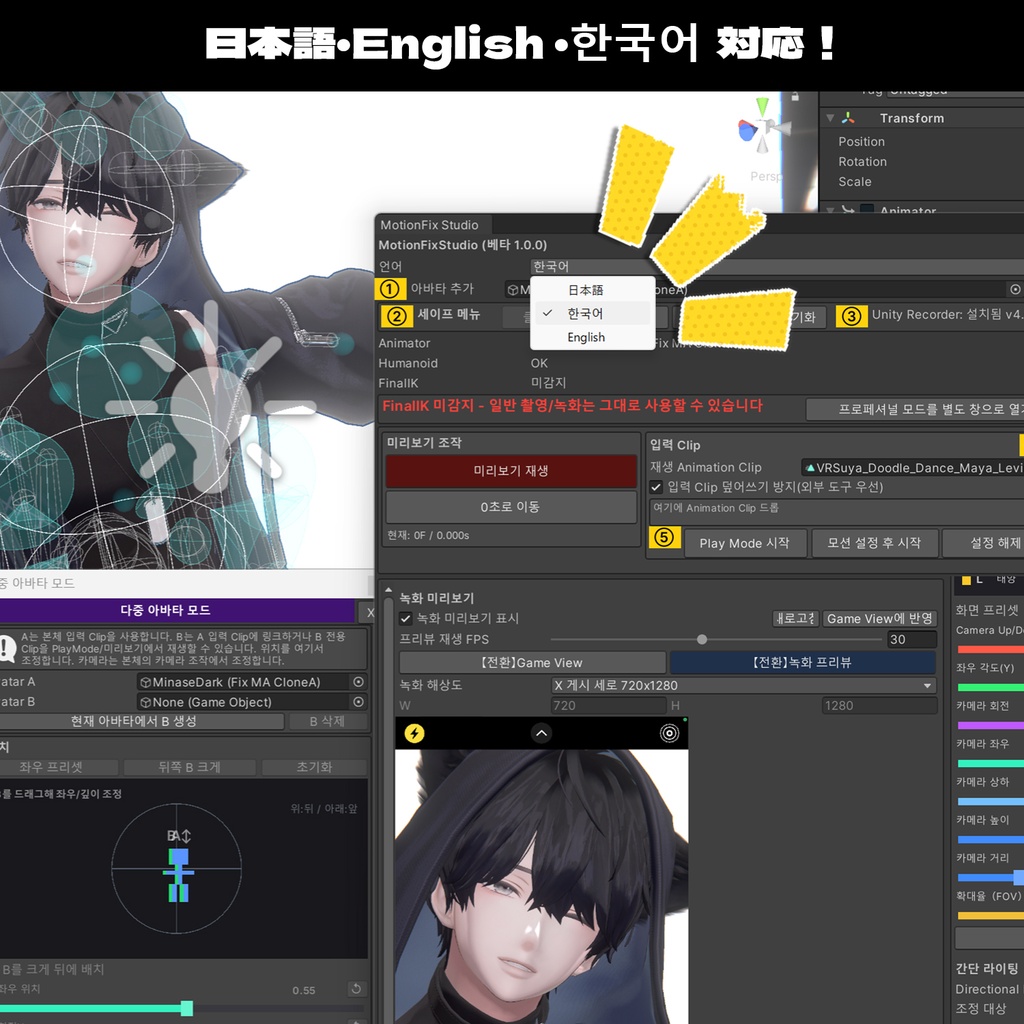Click the Position row in Transform
Image resolution: width=1024 pixels, height=1024 pixels.
[861, 142]
